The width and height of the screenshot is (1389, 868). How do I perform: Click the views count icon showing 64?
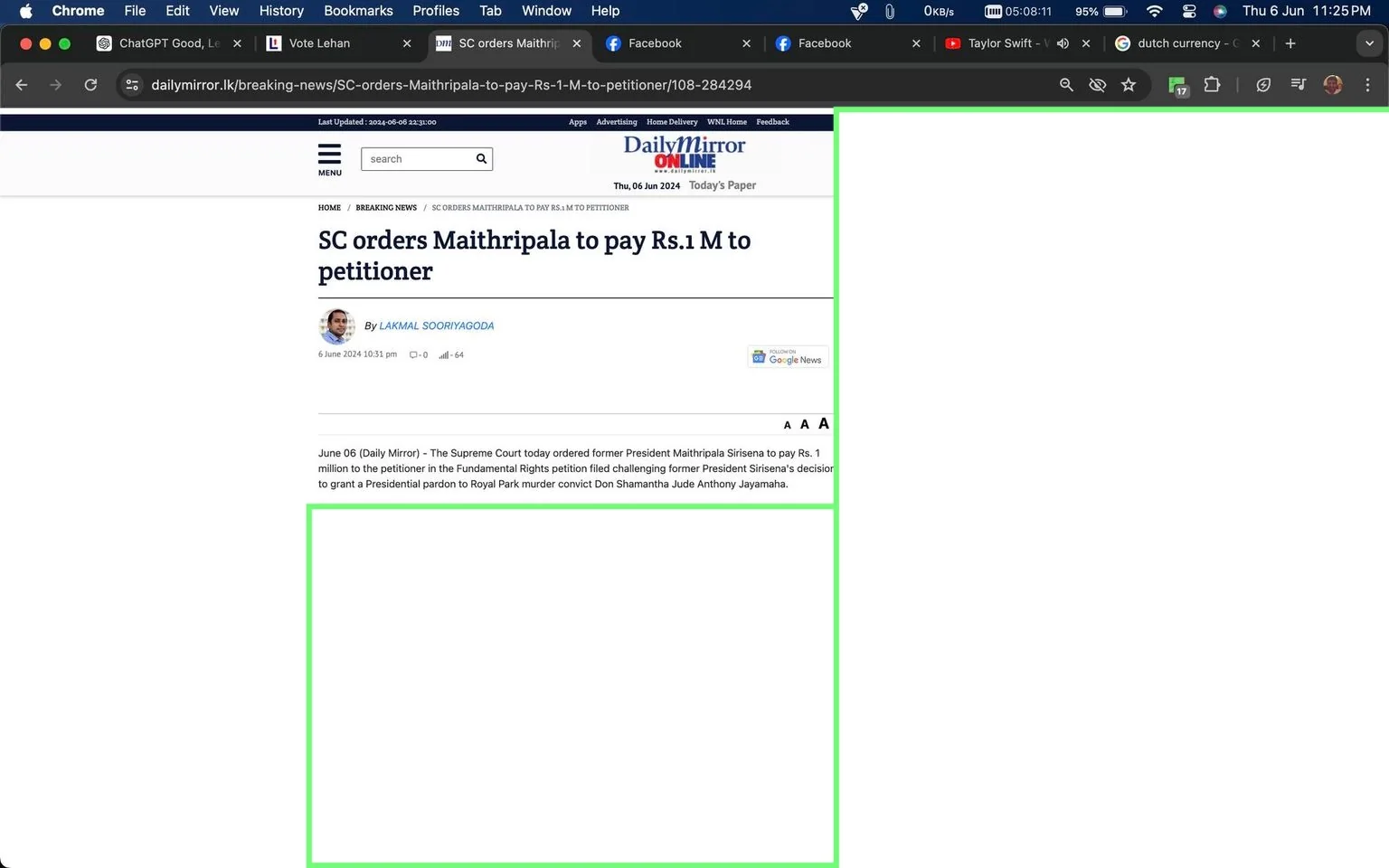point(443,354)
